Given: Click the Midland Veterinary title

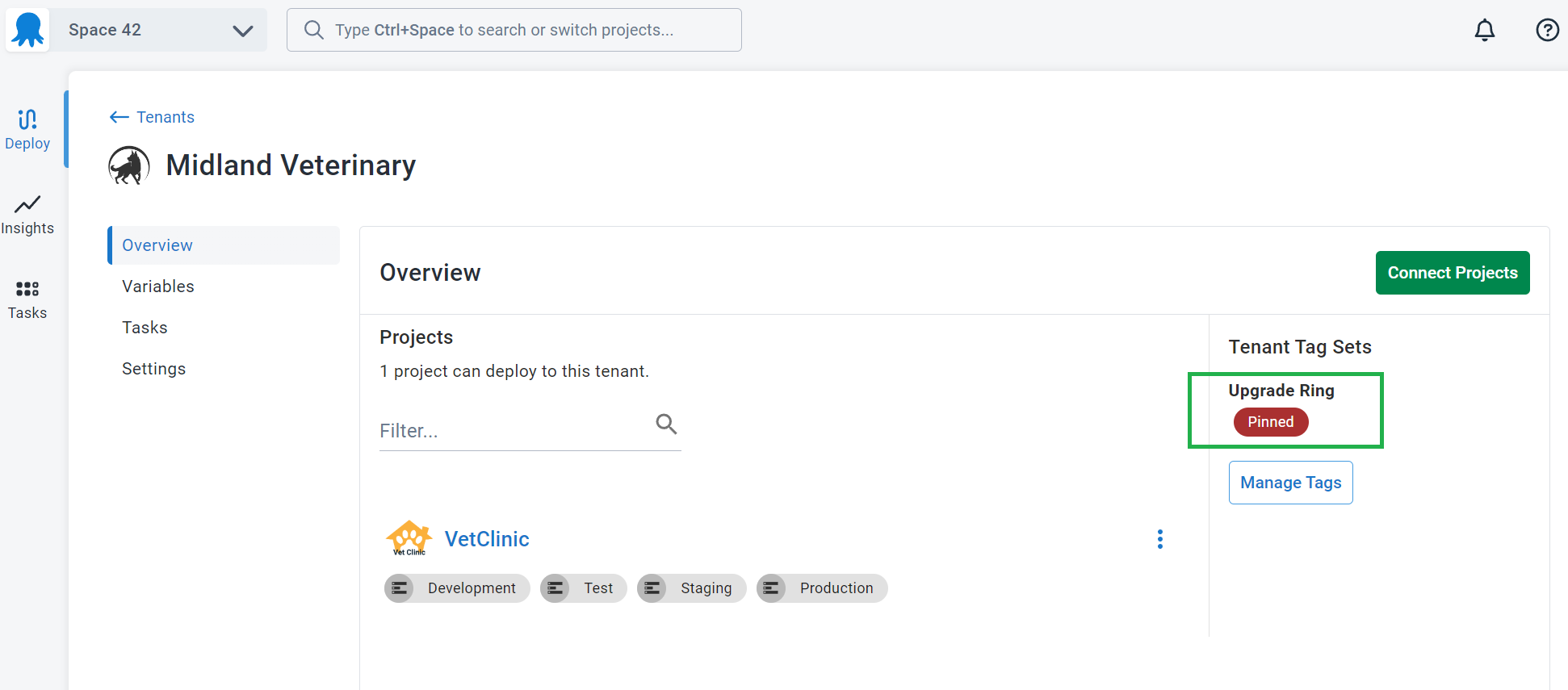Looking at the screenshot, I should click(x=291, y=165).
